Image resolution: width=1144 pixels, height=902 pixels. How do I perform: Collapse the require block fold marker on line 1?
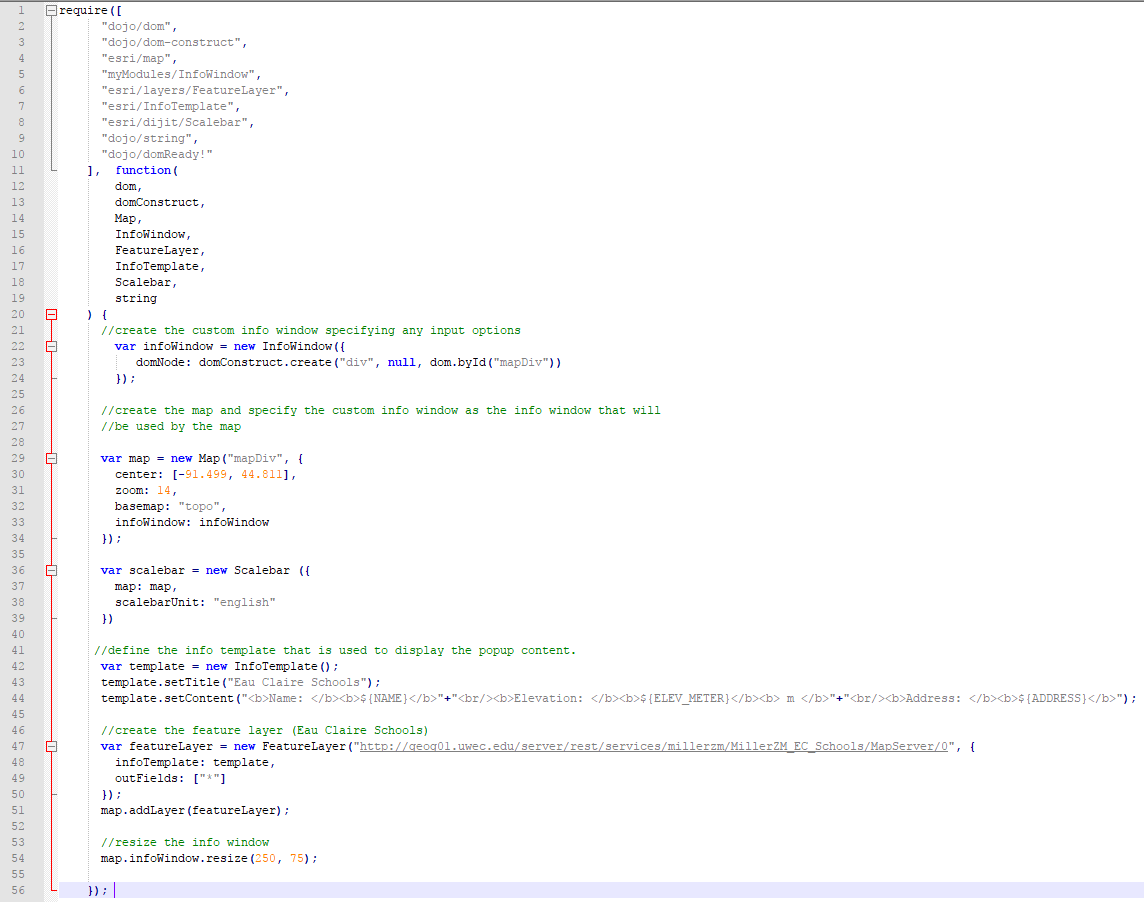pos(52,10)
